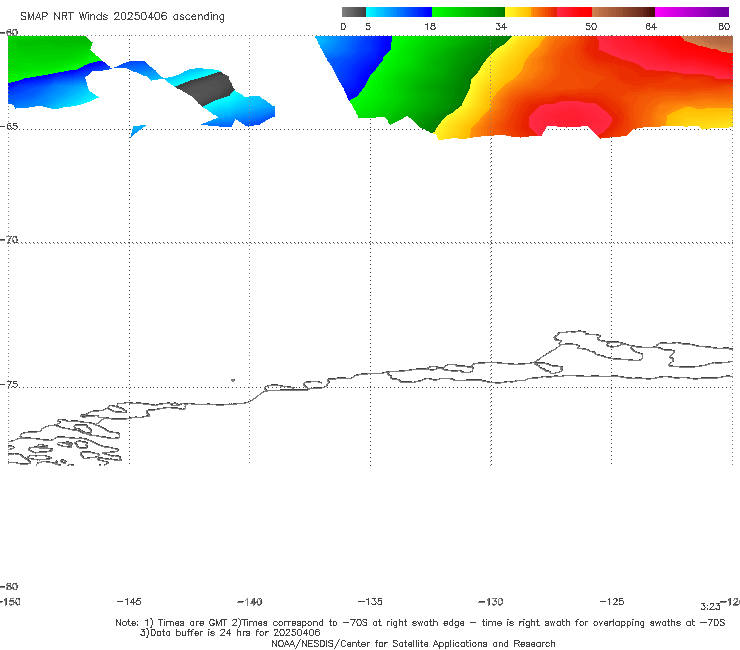Click the longitude label '-125'

pyautogui.click(x=612, y=602)
